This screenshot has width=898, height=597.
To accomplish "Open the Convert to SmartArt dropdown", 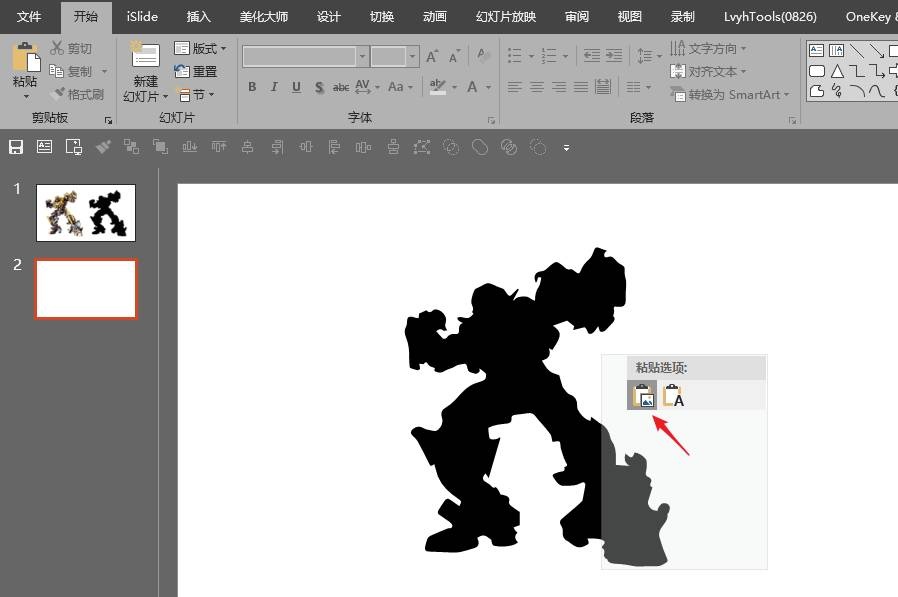I will (730, 94).
